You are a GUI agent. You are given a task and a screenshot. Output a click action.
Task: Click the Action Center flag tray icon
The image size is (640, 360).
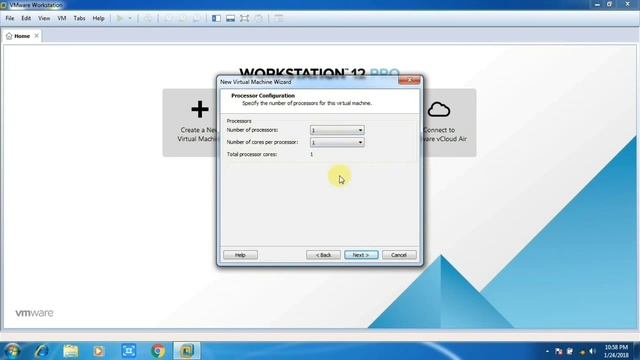pyautogui.click(x=559, y=351)
